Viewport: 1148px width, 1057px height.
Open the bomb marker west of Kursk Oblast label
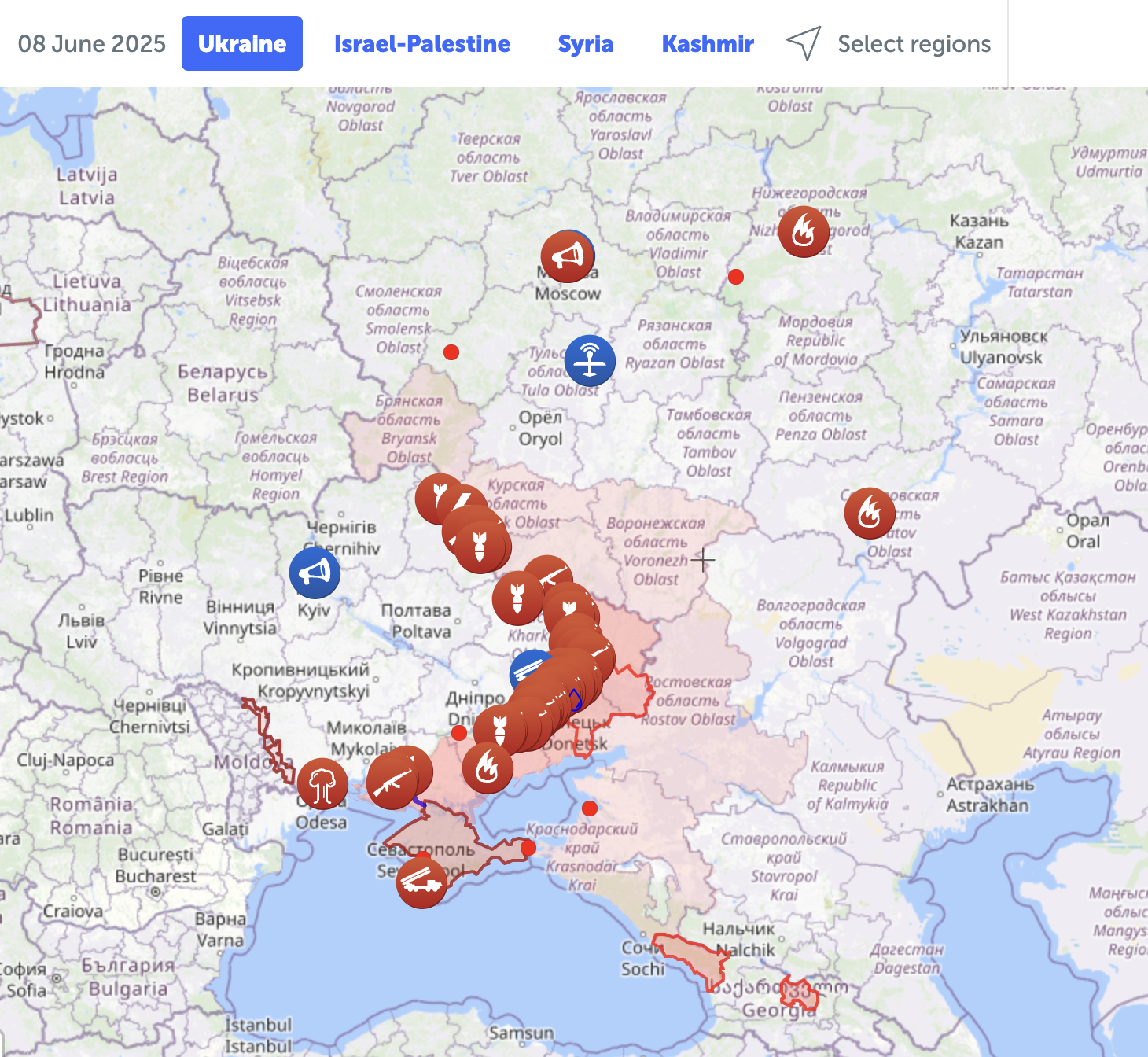[480, 546]
